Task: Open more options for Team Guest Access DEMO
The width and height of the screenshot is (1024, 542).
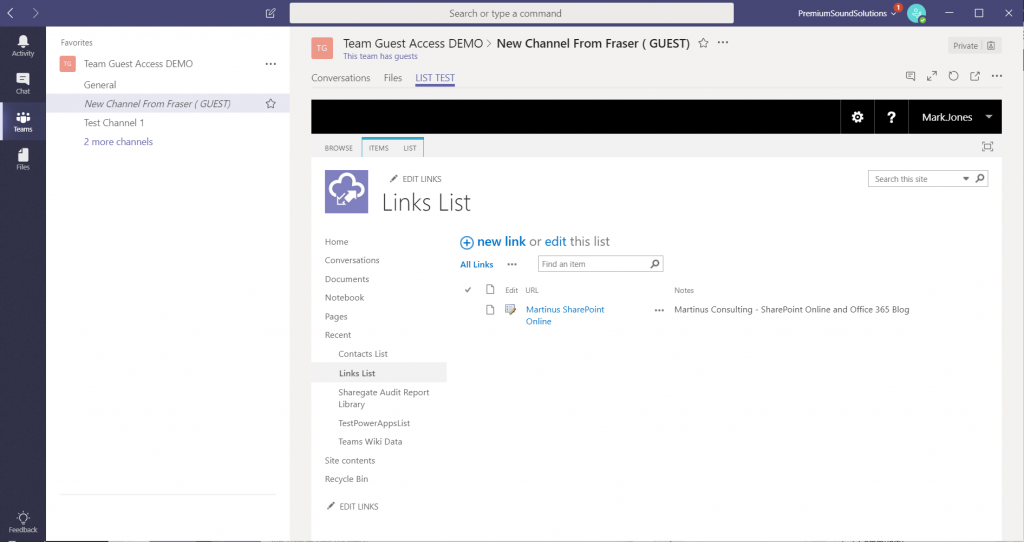Action: (x=270, y=64)
